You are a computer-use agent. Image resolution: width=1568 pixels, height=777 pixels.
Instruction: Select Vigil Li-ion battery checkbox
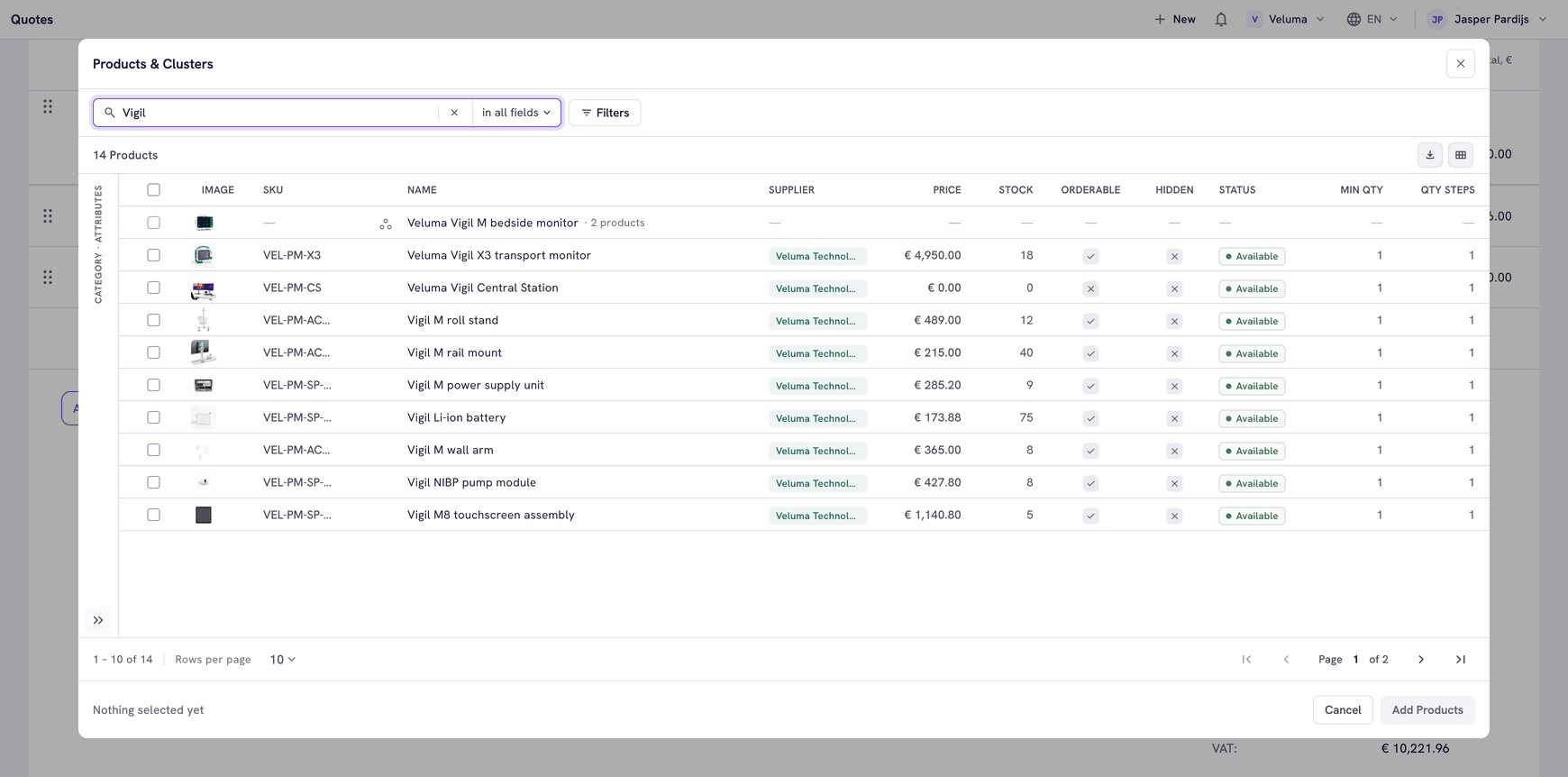(x=153, y=417)
